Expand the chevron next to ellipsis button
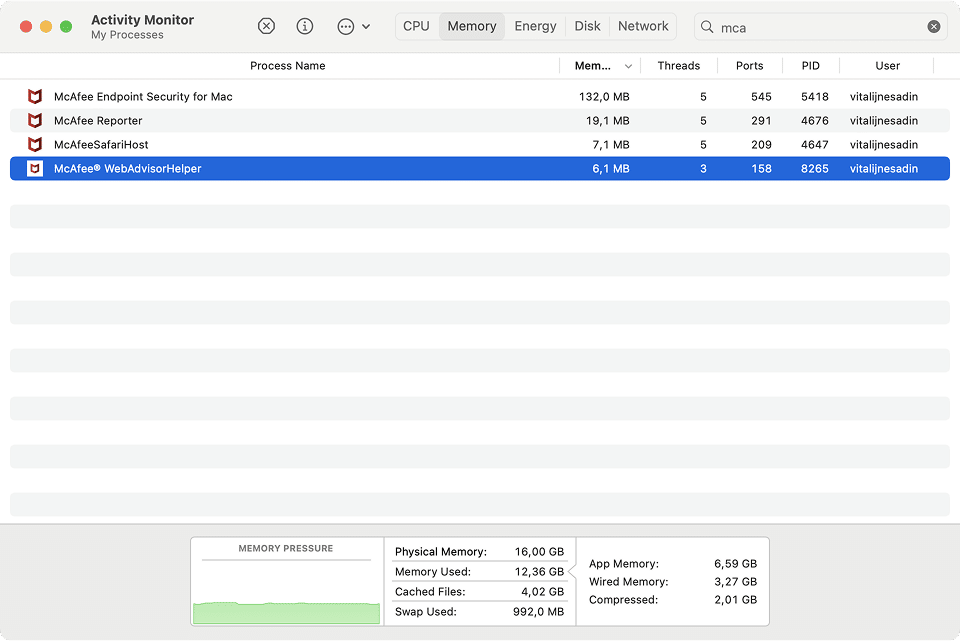 click(366, 27)
